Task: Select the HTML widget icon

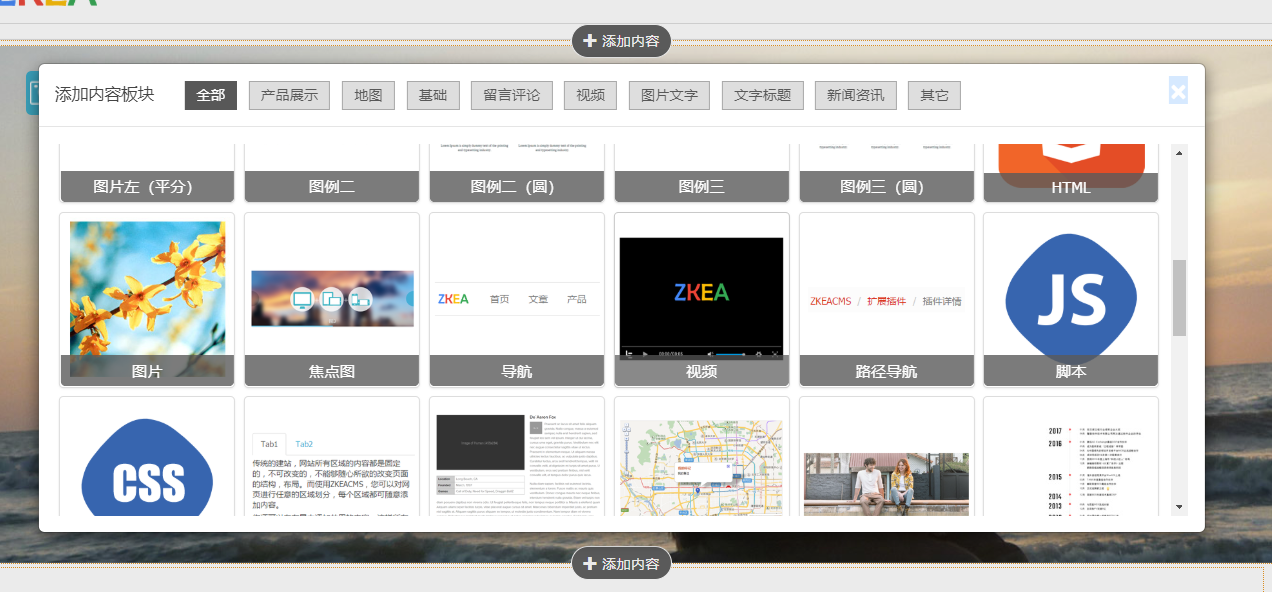Action: click(x=1071, y=173)
